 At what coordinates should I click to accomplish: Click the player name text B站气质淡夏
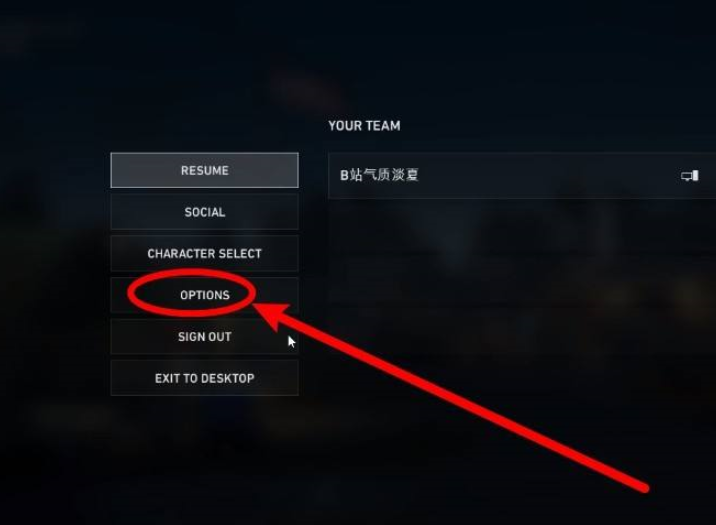point(379,175)
